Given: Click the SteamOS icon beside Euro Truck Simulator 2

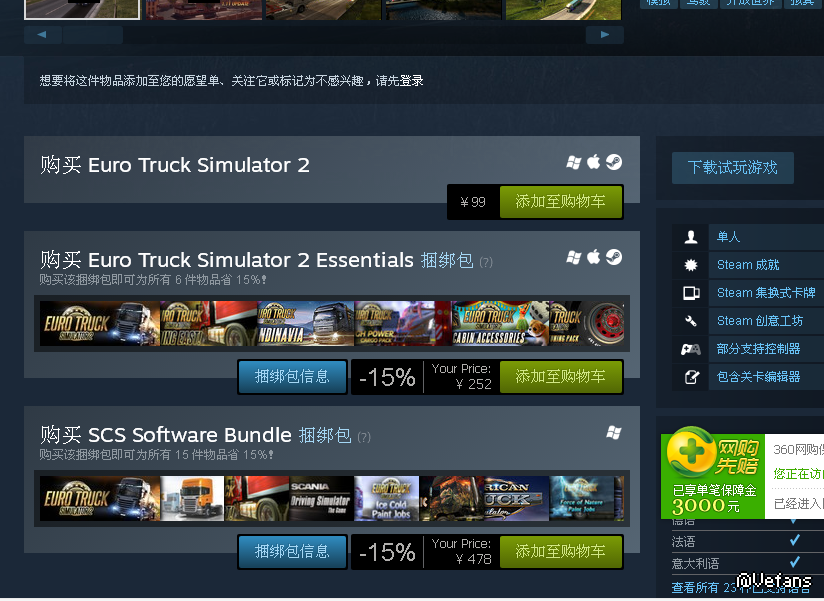Looking at the screenshot, I should [614, 162].
